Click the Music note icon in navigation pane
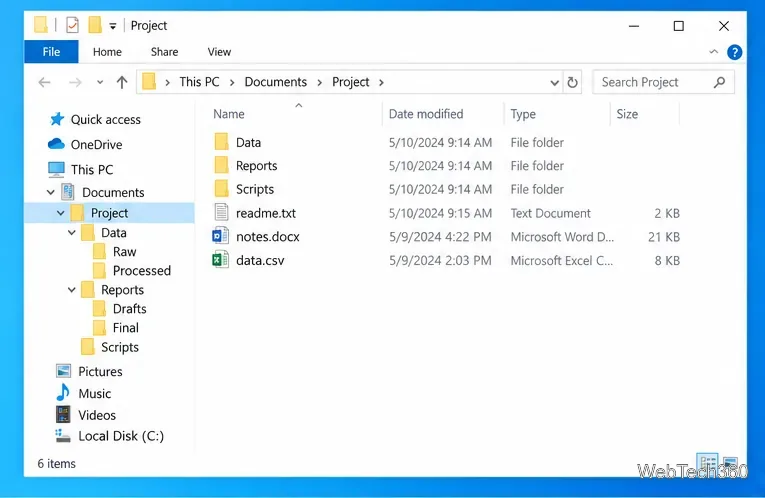The height and width of the screenshot is (498, 765). (x=63, y=393)
